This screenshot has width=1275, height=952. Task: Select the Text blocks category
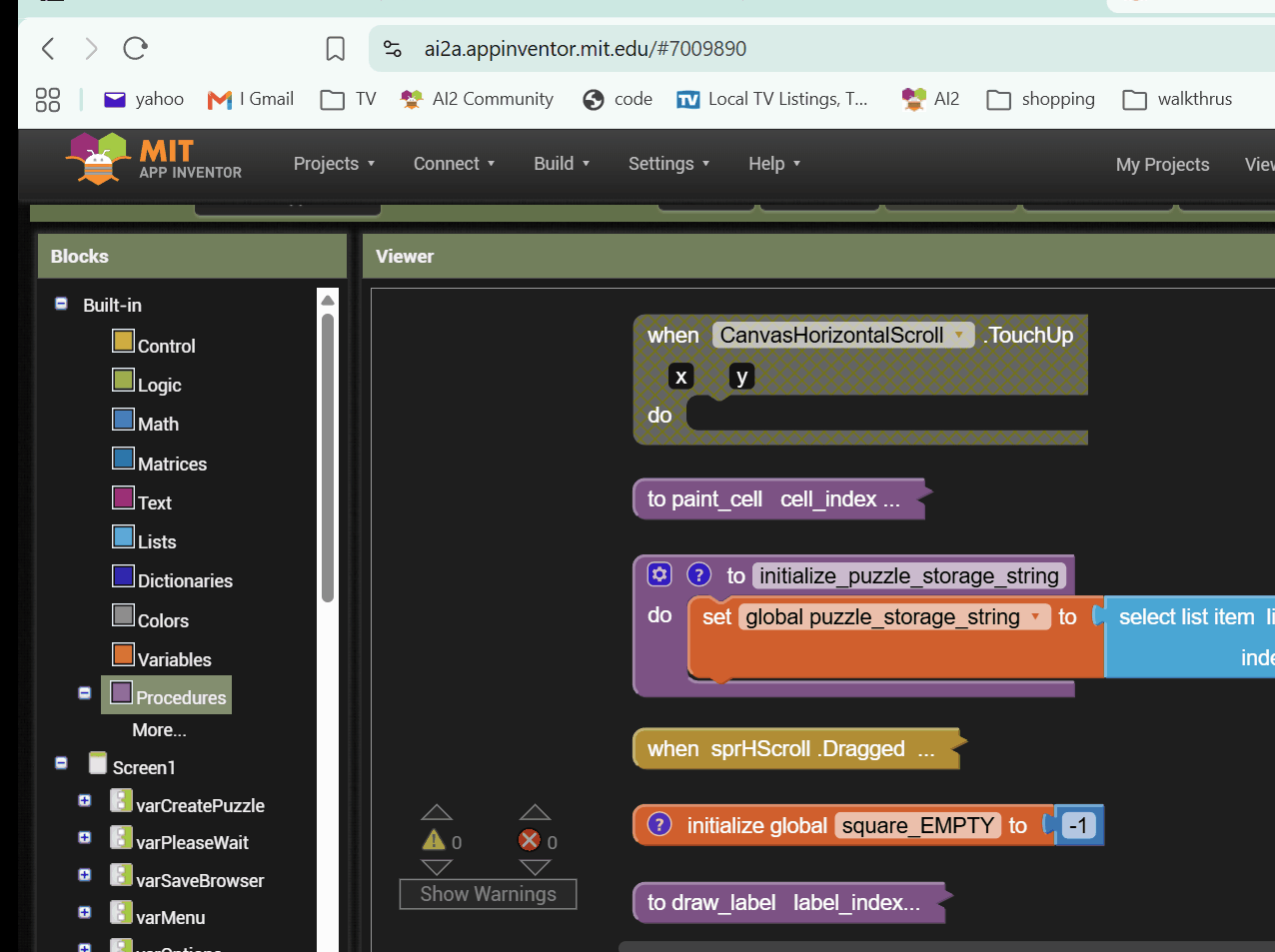pyautogui.click(x=142, y=500)
